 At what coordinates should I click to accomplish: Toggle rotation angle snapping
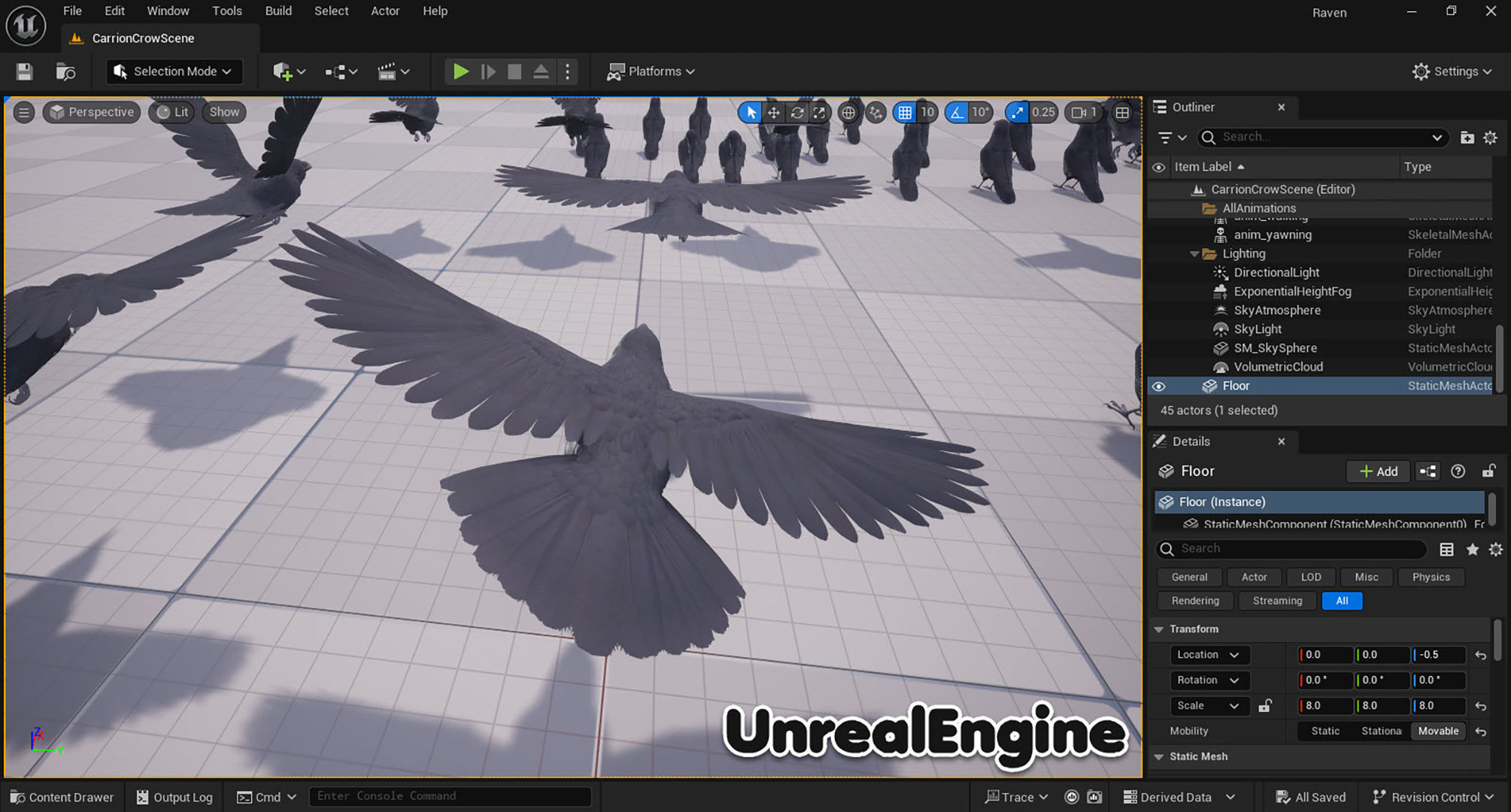tap(956, 113)
